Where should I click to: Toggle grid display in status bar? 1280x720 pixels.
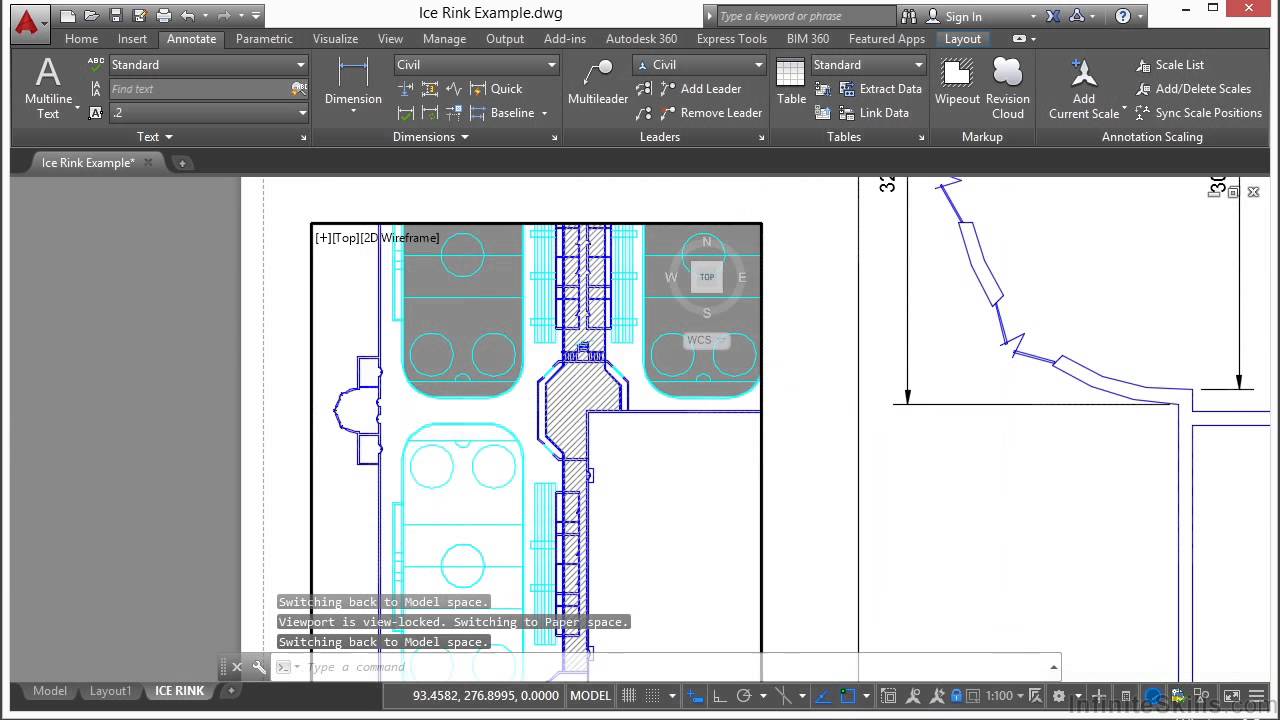[x=630, y=696]
